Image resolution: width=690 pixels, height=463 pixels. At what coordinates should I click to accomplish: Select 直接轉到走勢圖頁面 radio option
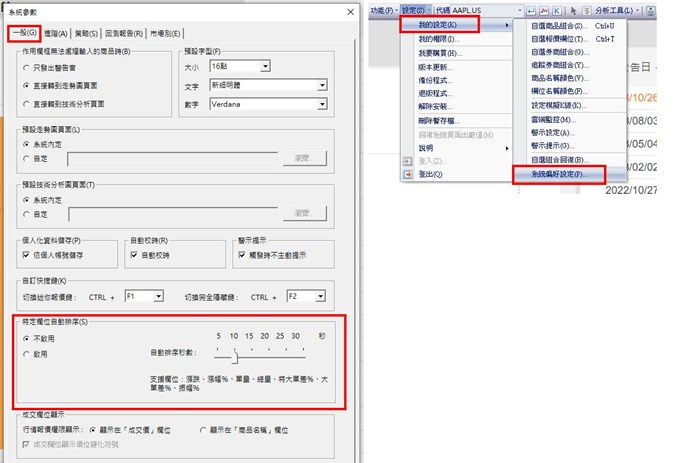click(x=26, y=85)
